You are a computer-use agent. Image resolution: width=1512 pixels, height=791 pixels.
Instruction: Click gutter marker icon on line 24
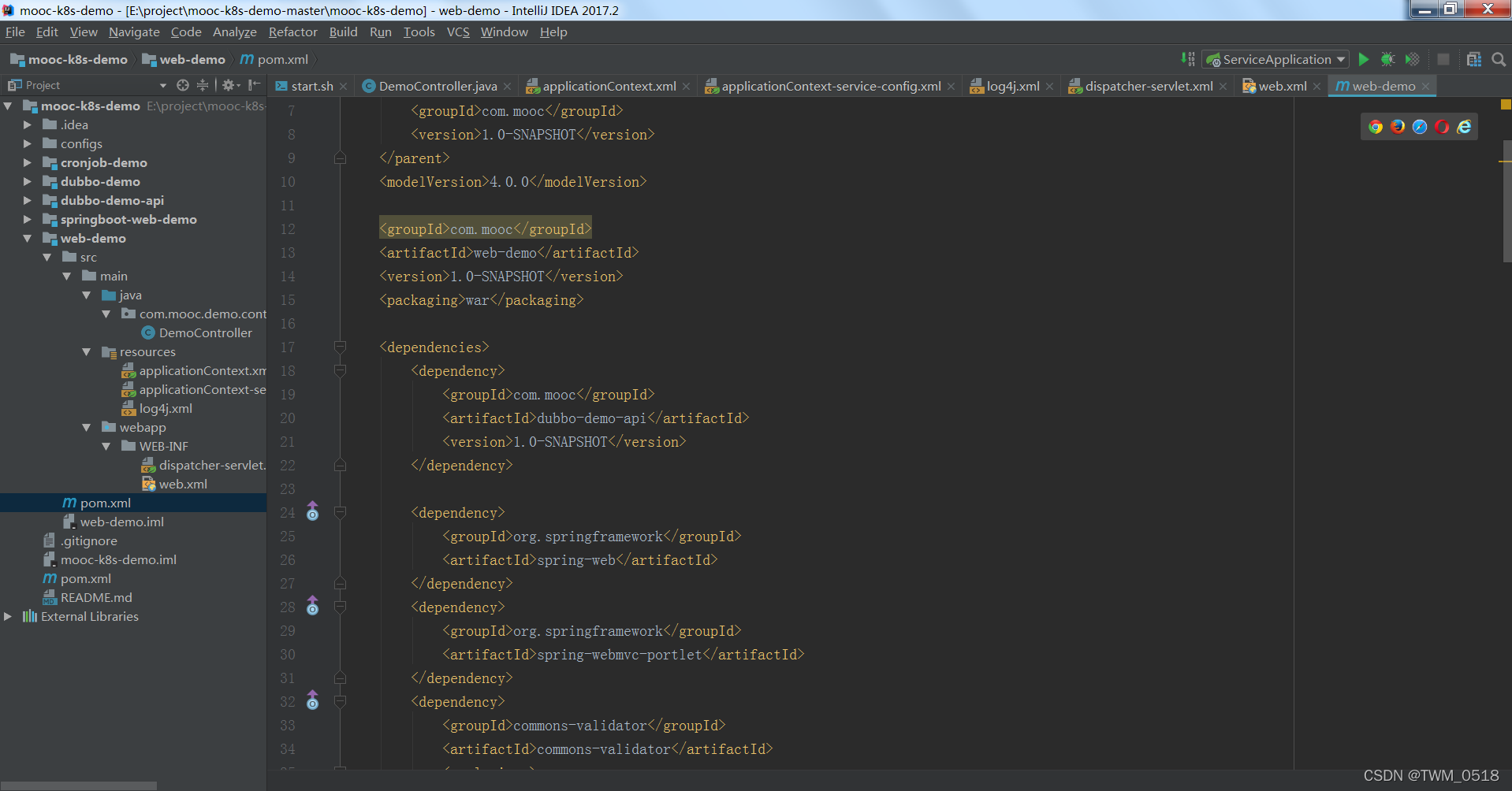313,511
